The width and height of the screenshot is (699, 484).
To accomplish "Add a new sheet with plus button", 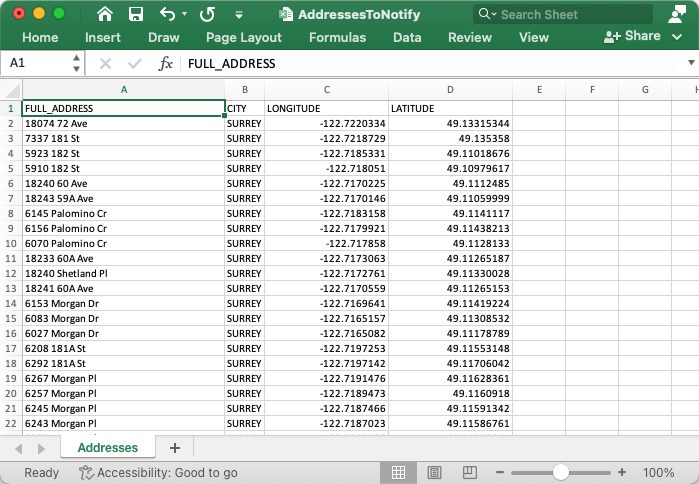I will pos(175,448).
